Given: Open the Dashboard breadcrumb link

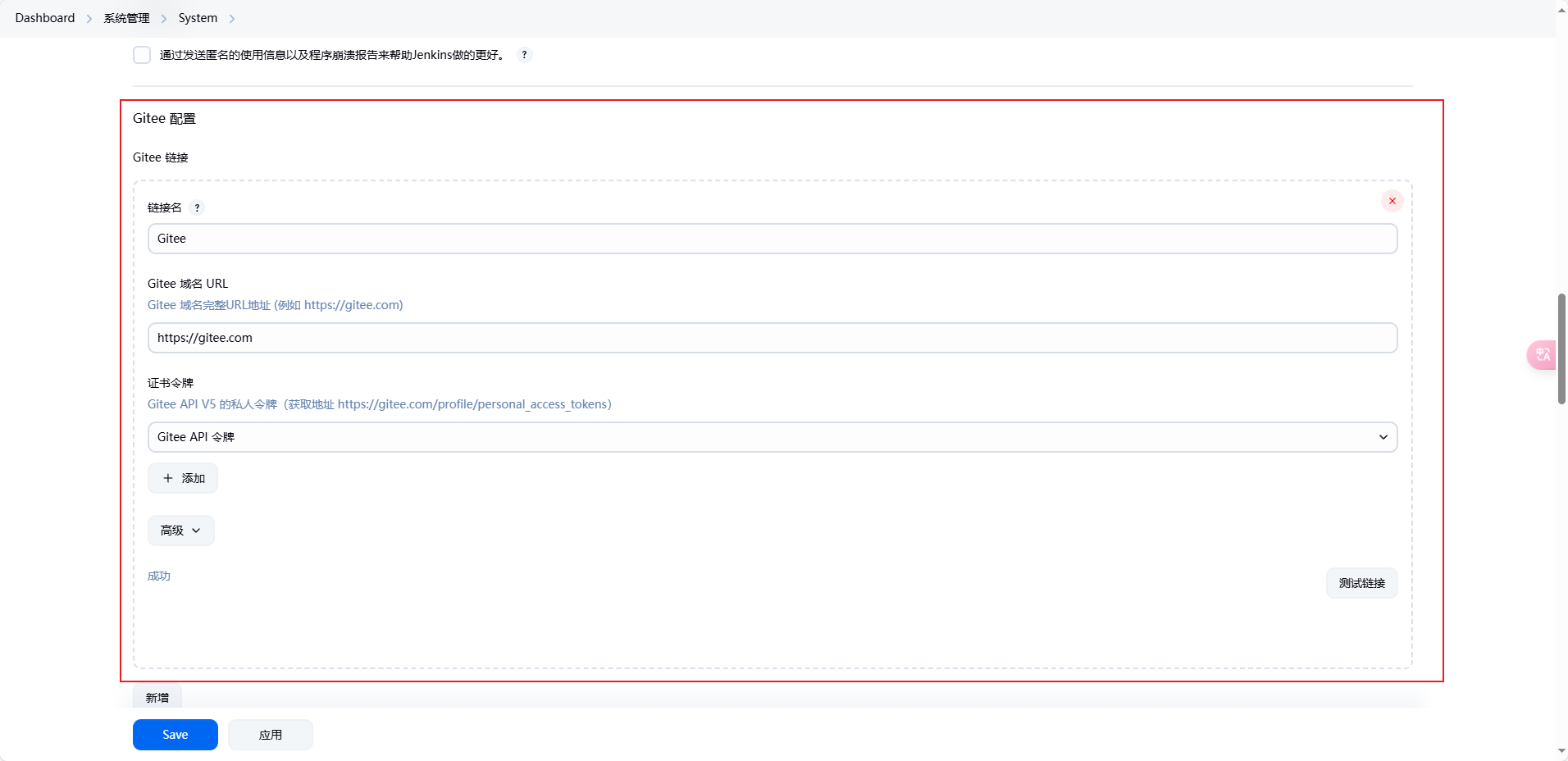Looking at the screenshot, I should tap(45, 18).
